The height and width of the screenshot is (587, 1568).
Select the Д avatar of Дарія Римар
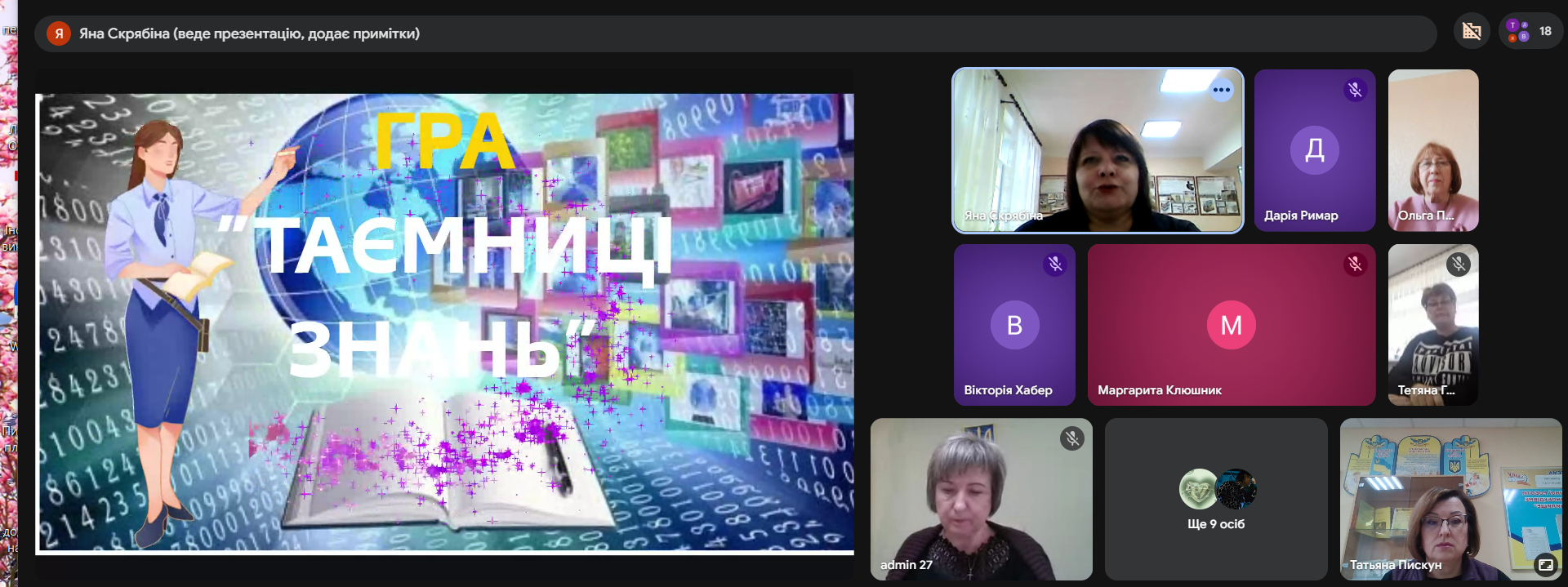(x=1314, y=150)
